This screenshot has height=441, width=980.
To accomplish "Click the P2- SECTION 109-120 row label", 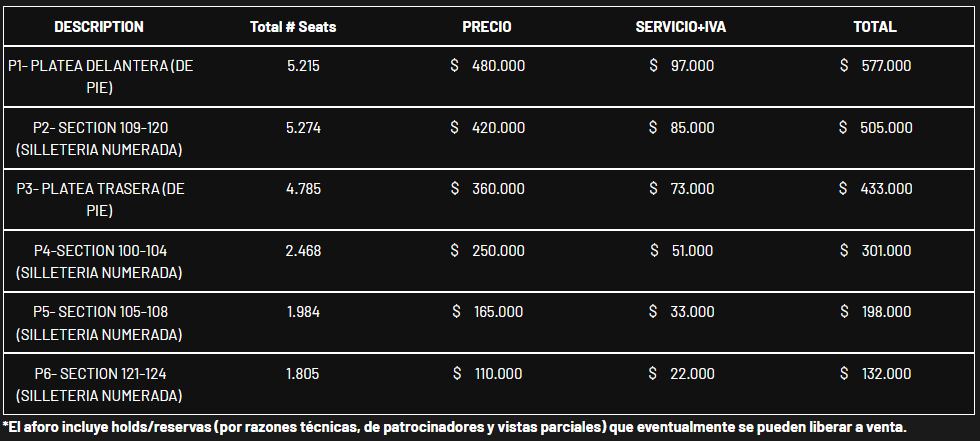I will click(x=100, y=138).
